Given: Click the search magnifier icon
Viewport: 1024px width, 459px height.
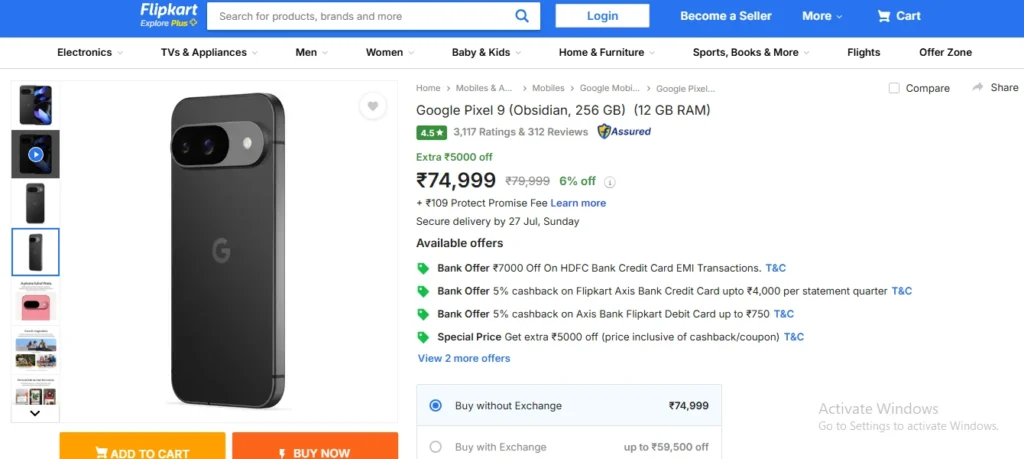Looking at the screenshot, I should (522, 16).
